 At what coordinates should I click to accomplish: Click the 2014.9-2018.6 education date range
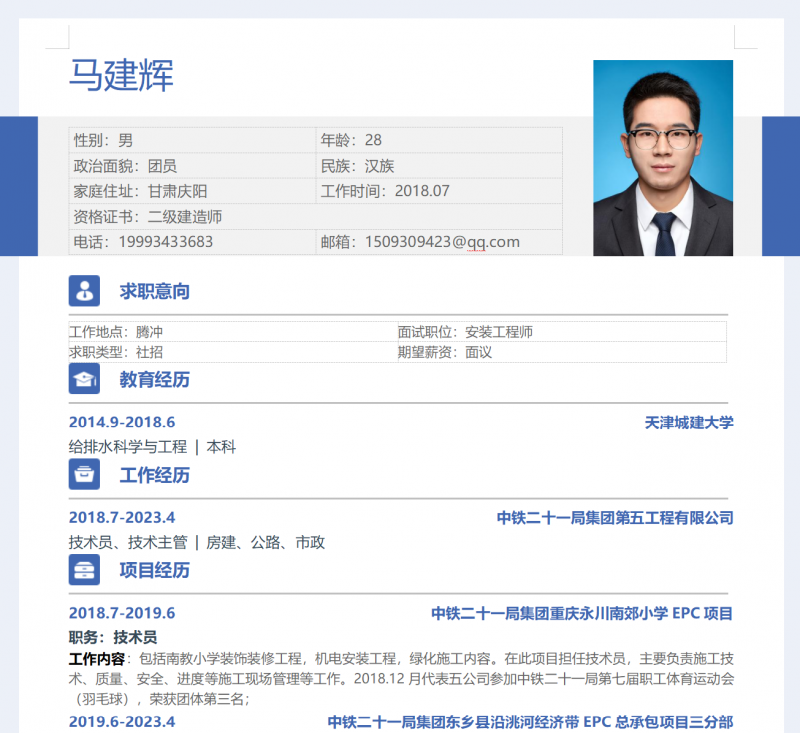tap(122, 422)
